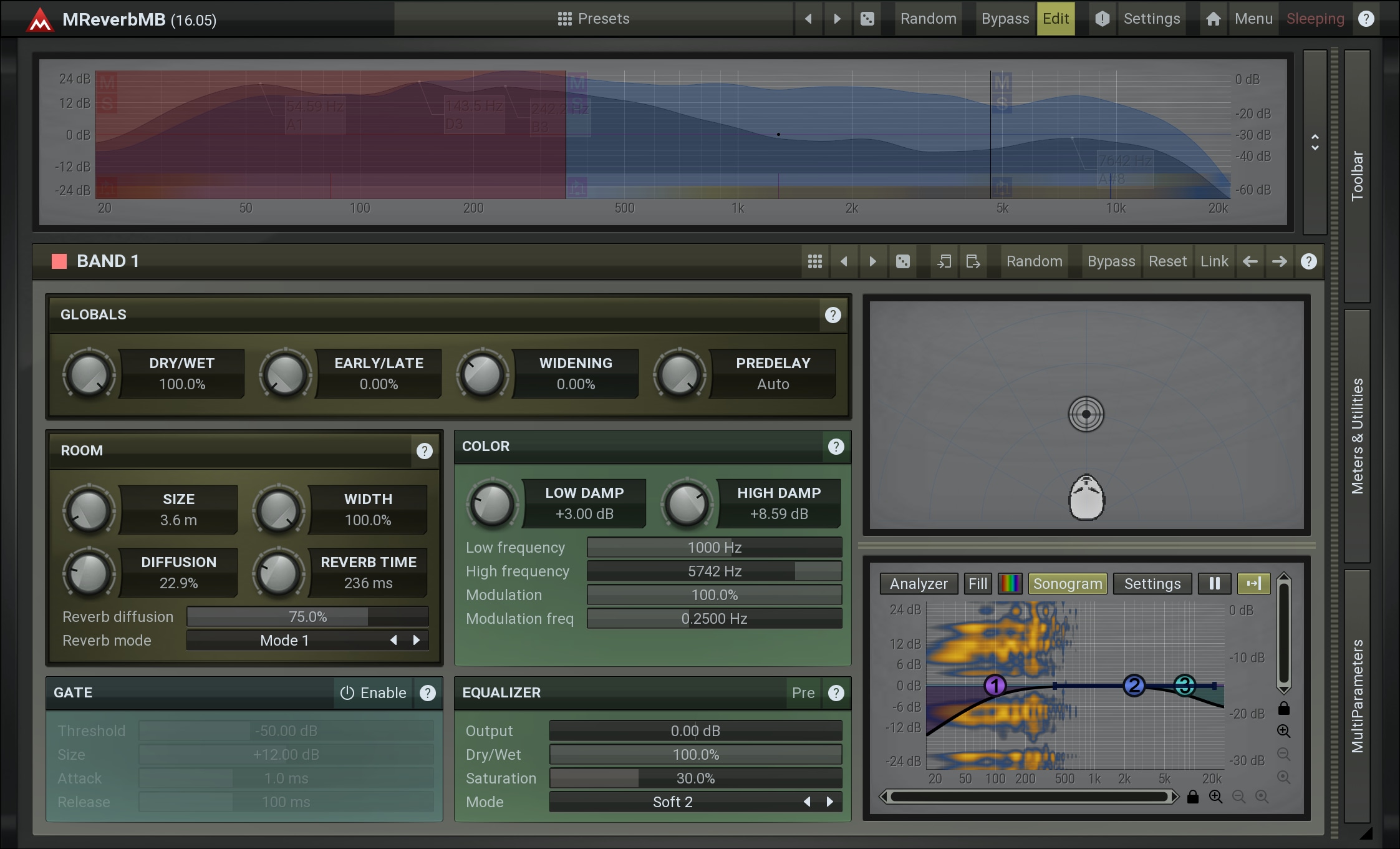
Task: Click the top Random button
Action: click(x=928, y=19)
